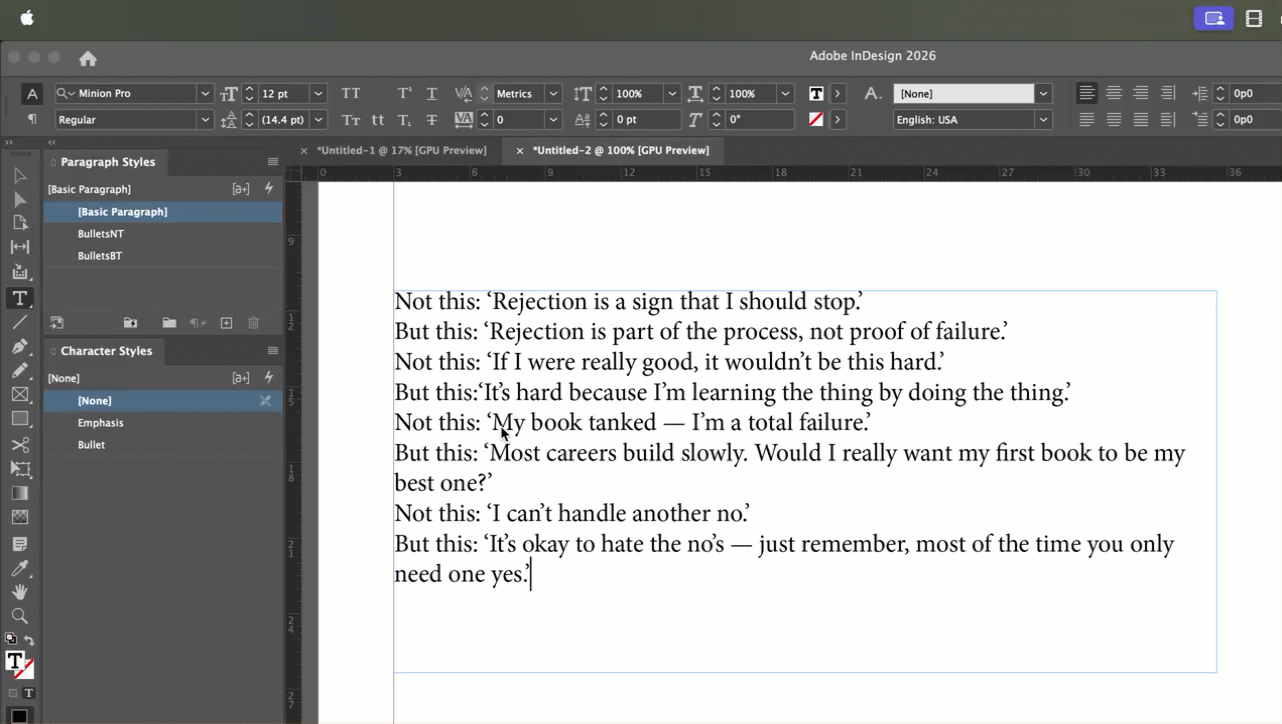Select the Free Transform tool
1282x724 pixels.
[19, 469]
